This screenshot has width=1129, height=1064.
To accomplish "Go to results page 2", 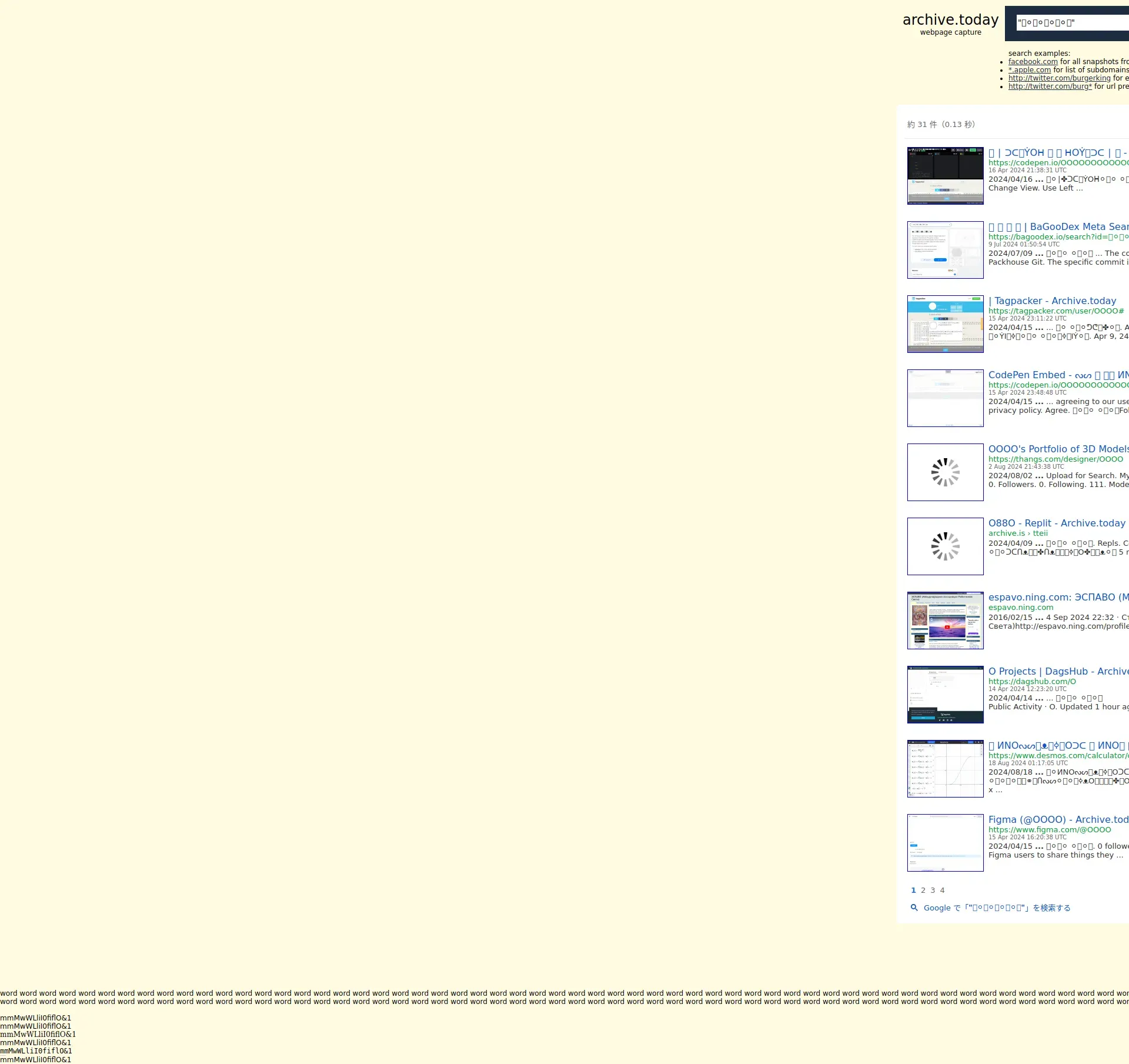I will pos(923,890).
